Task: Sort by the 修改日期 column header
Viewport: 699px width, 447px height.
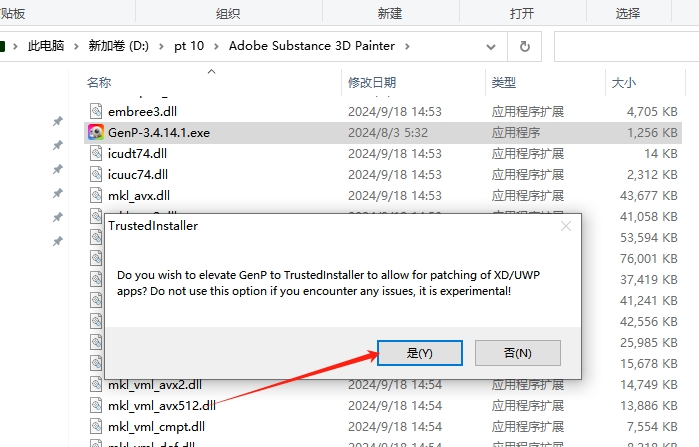Action: [x=372, y=82]
